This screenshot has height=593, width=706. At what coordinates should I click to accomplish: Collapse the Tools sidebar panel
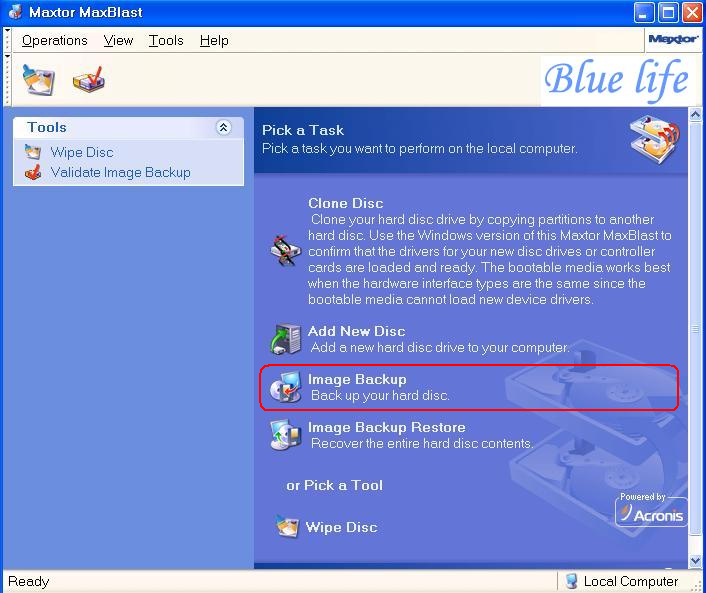[x=223, y=128]
